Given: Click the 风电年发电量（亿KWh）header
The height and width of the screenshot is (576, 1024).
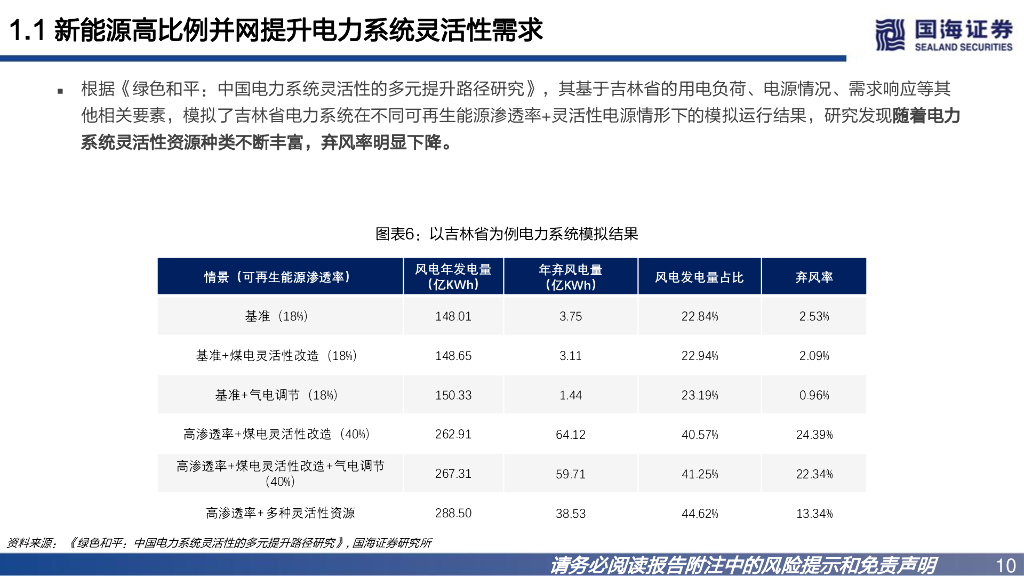Looking at the screenshot, I should pyautogui.click(x=452, y=275).
